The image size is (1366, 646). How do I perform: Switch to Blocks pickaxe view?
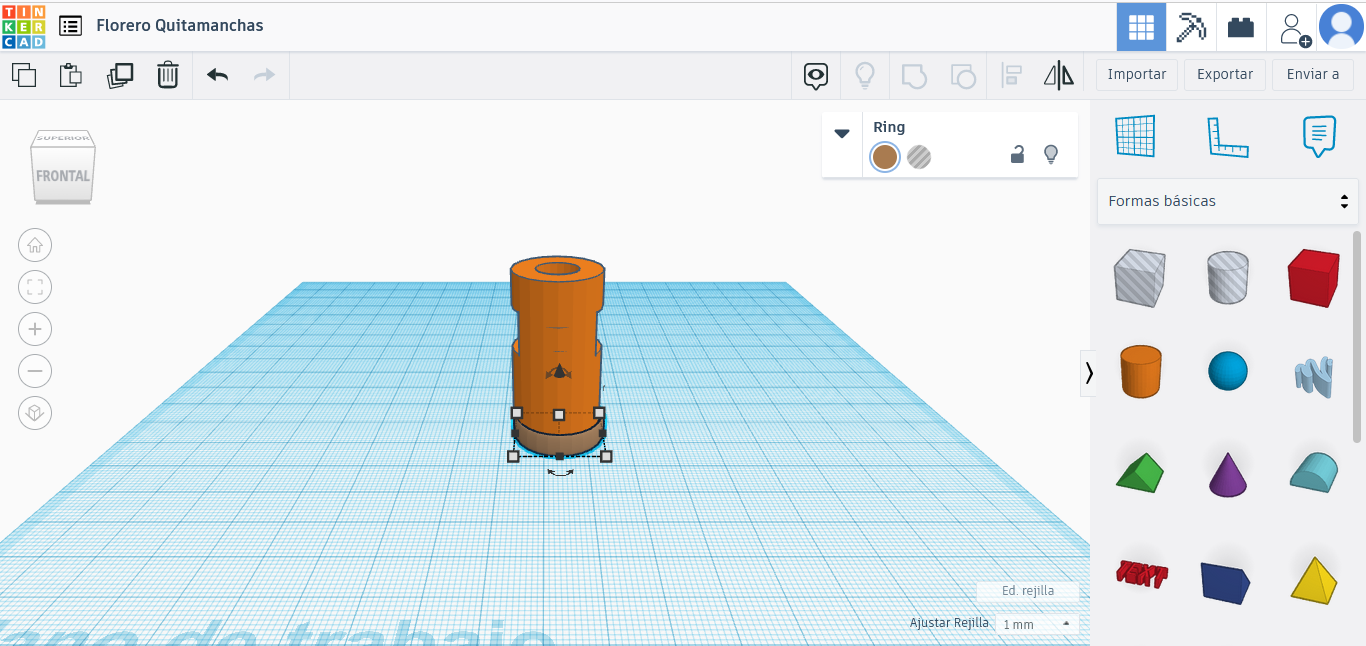point(1191,27)
